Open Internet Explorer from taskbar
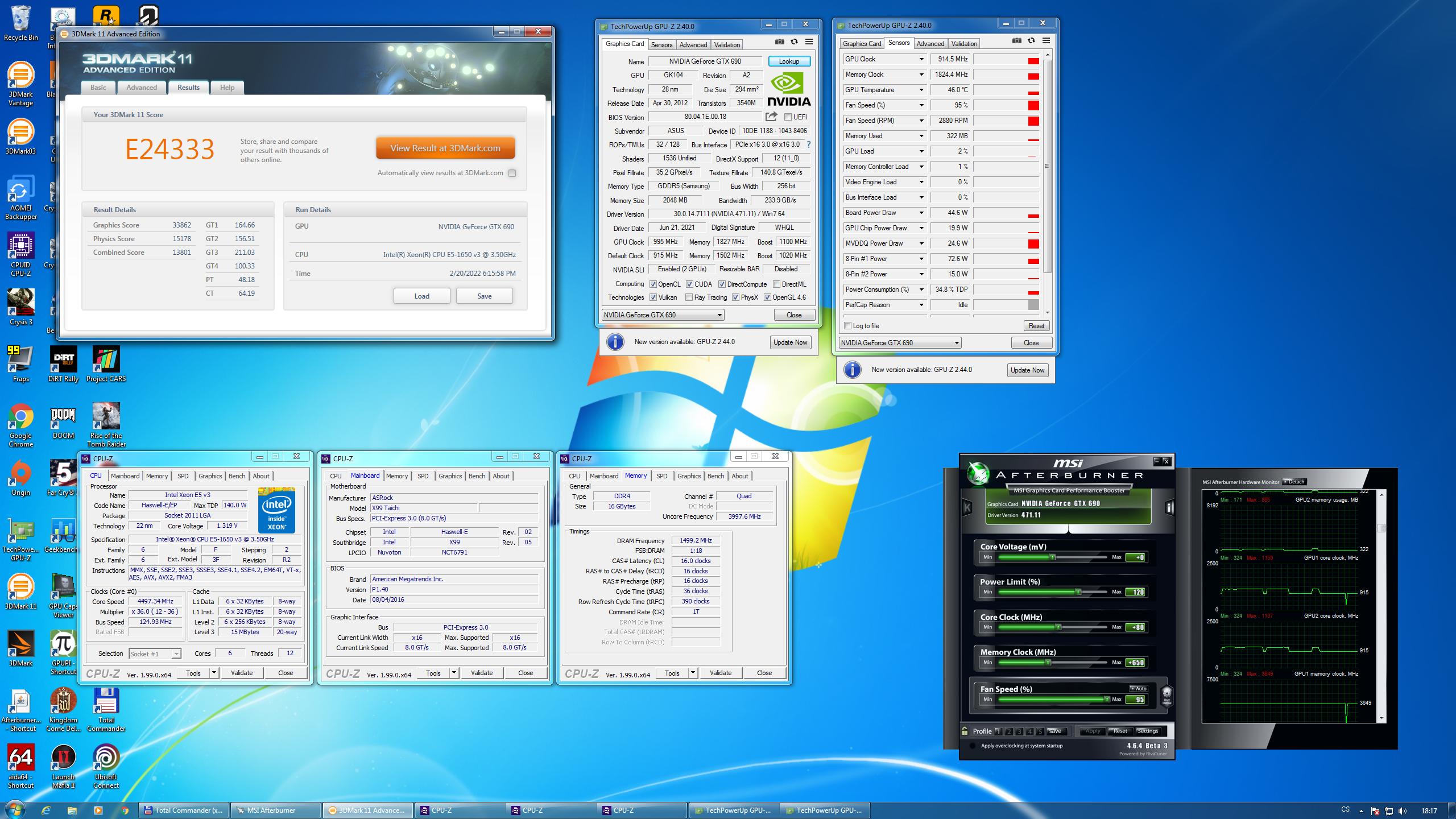Viewport: 1456px width, 819px height. (46, 810)
